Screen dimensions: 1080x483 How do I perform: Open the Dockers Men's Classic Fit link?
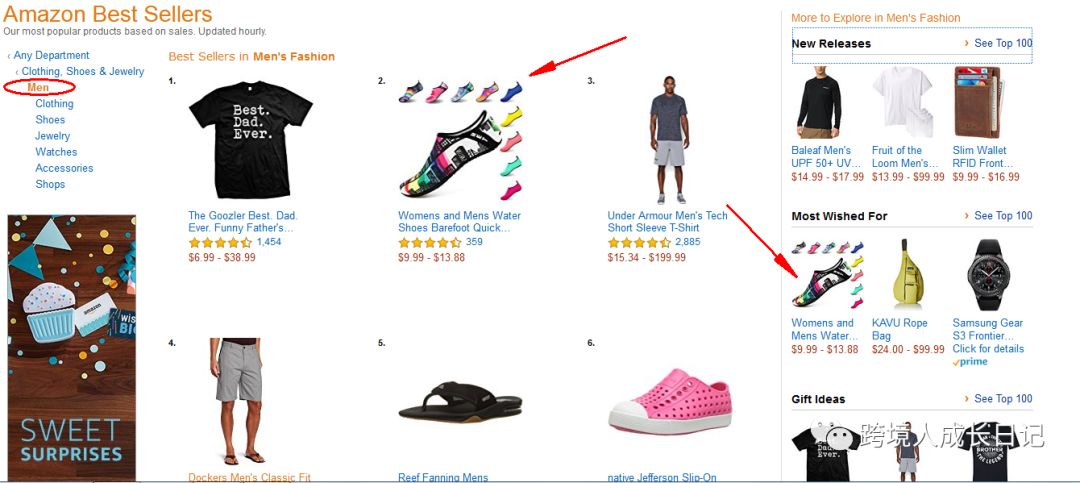click(249, 477)
